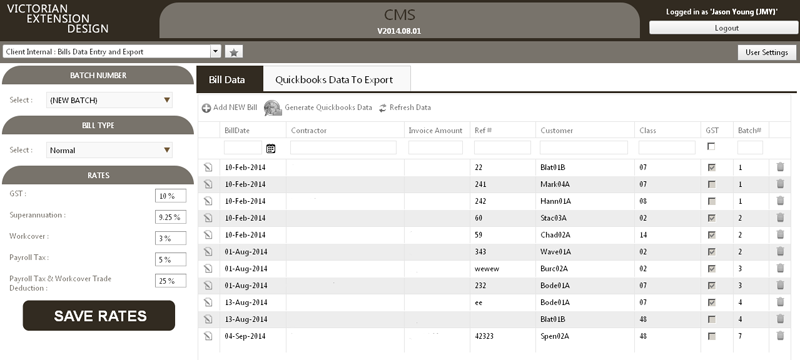Toggle the GST filter checkbox in header row
The height and width of the screenshot is (360, 800).
(x=711, y=146)
